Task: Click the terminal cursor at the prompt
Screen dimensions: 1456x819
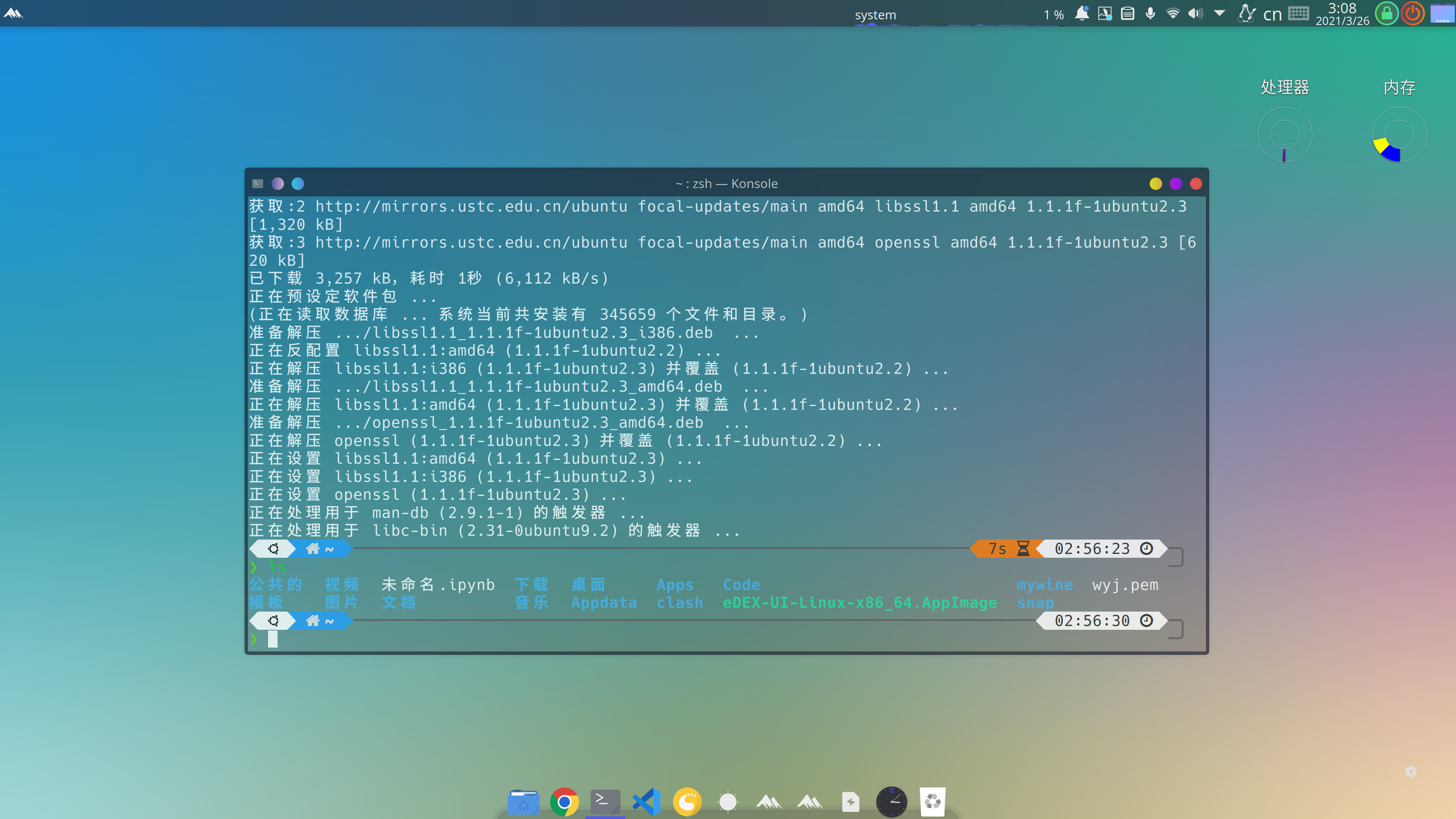Action: point(273,639)
